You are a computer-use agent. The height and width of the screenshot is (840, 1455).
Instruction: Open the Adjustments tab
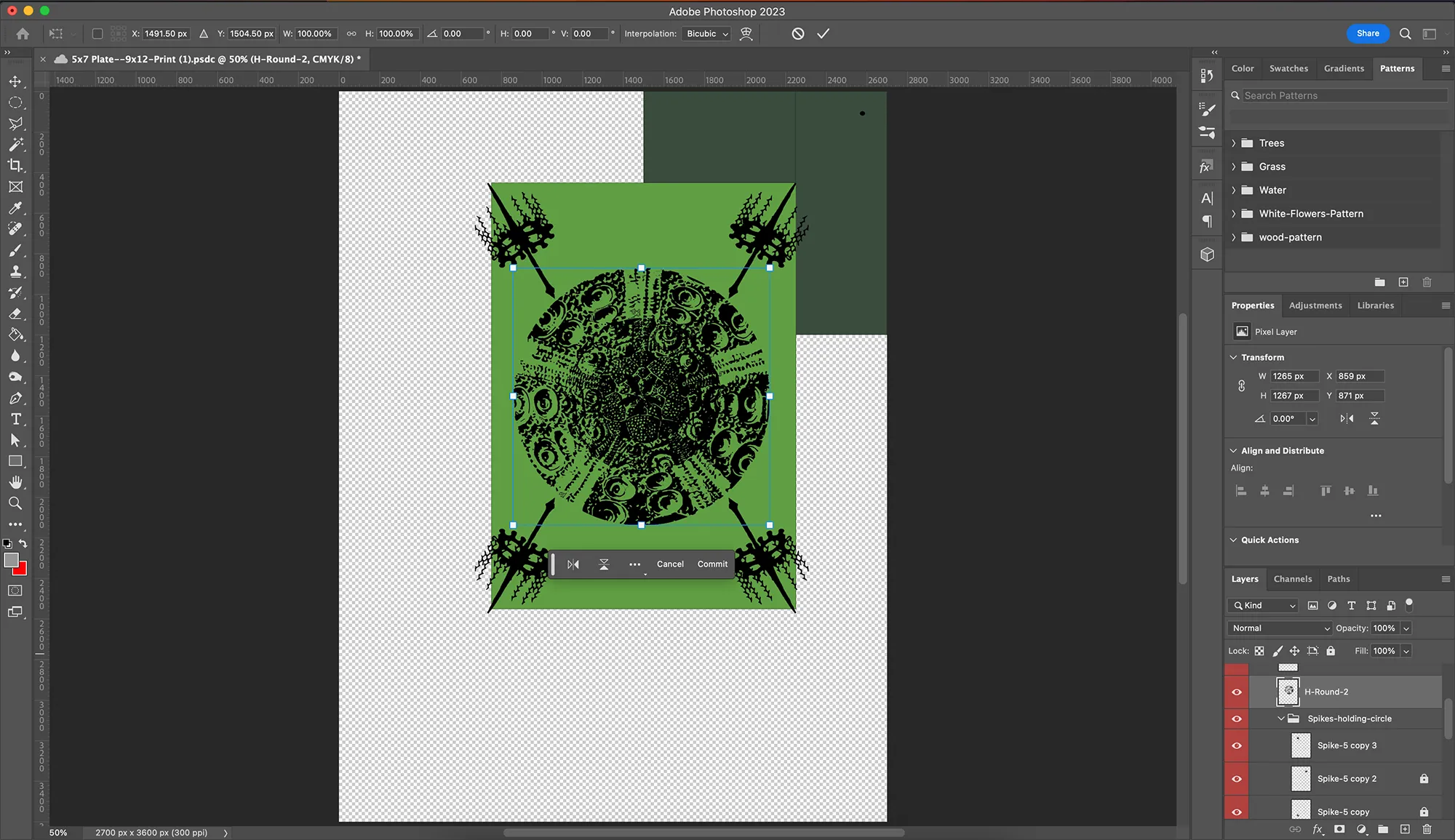[1315, 305]
